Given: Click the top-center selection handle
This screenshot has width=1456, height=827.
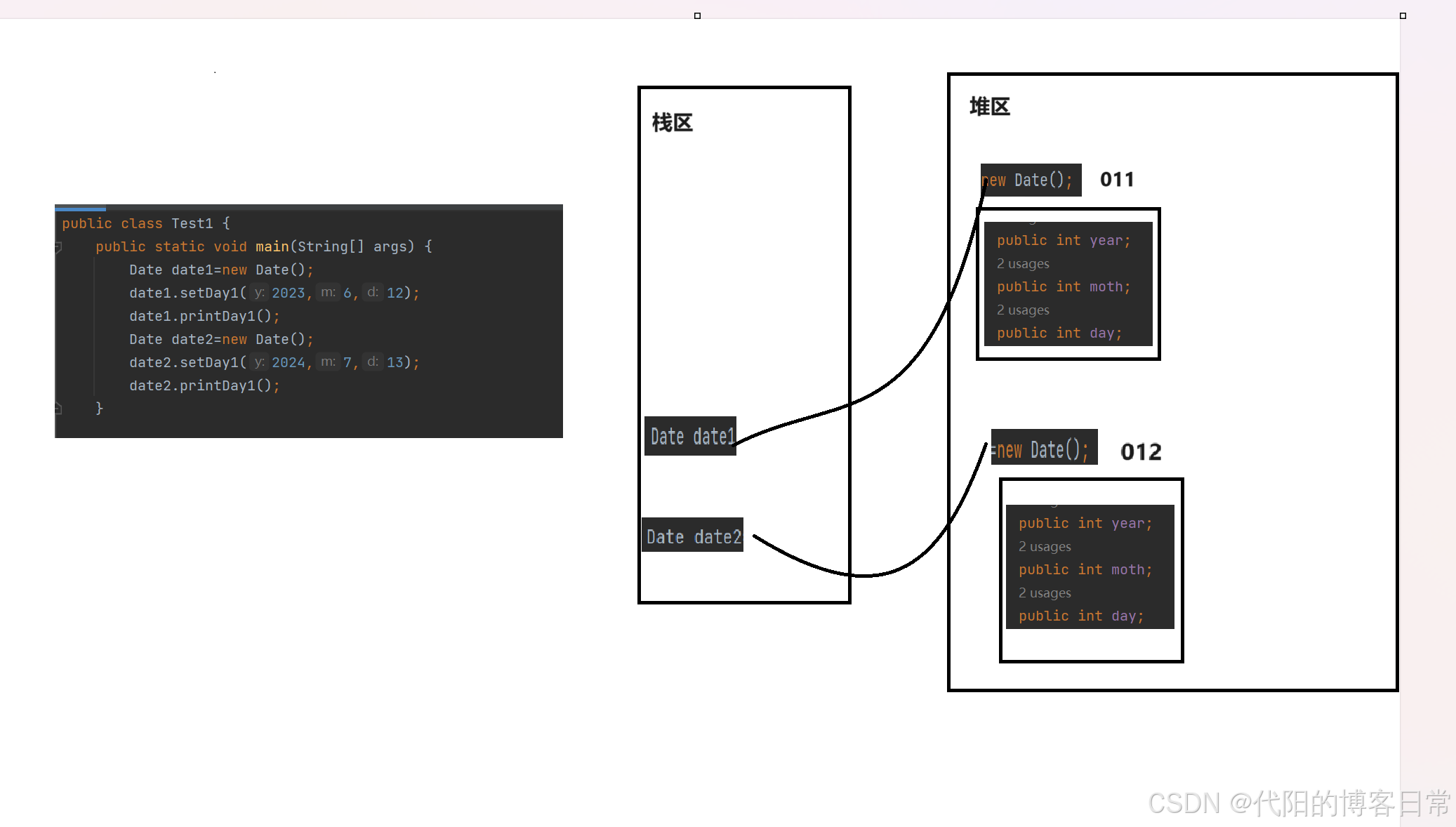Looking at the screenshot, I should pyautogui.click(x=697, y=15).
